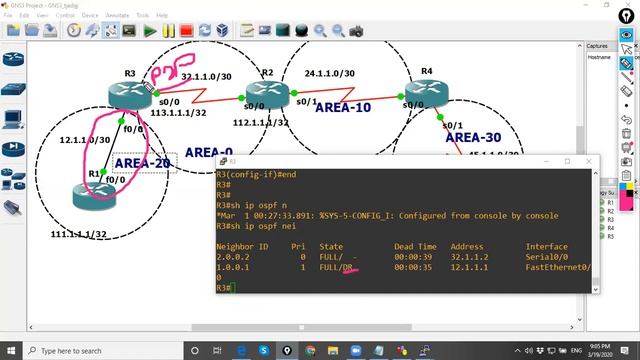Image resolution: width=640 pixels, height=360 pixels.
Task: Select the highlighter marker annotation tool
Action: click(626, 63)
